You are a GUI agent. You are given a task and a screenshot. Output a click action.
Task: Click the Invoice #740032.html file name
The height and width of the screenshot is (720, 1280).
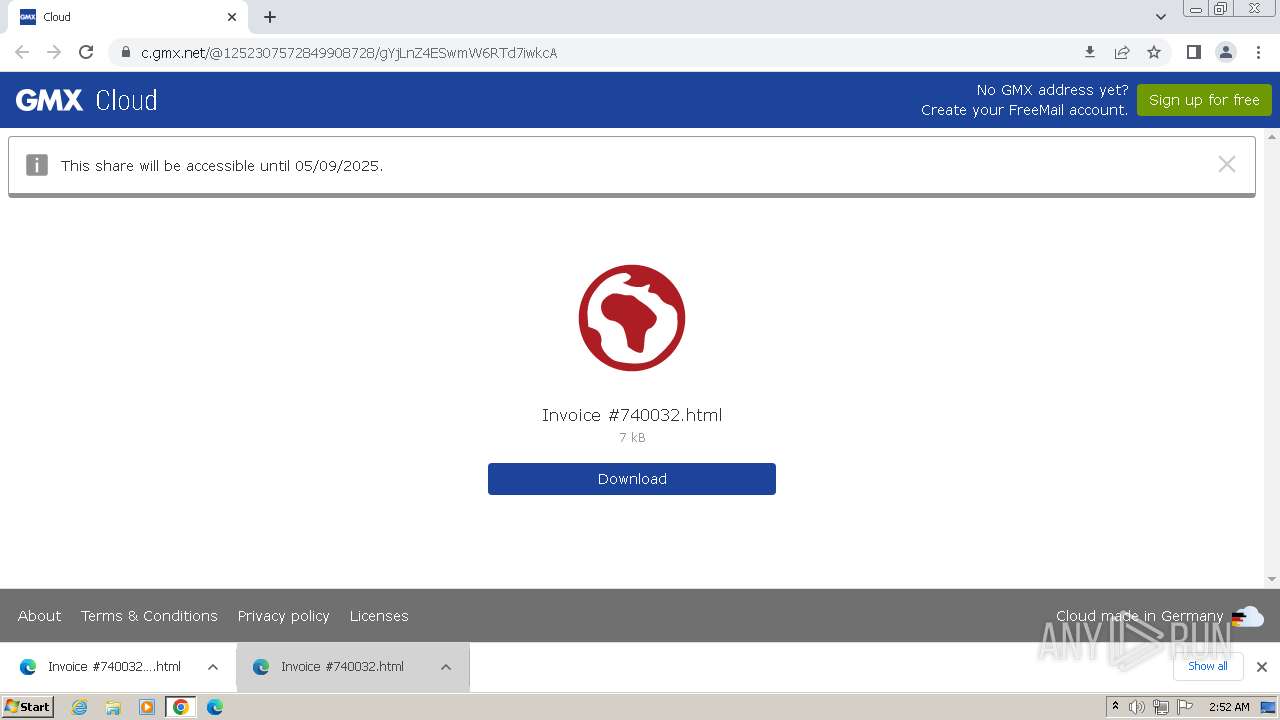coord(632,415)
